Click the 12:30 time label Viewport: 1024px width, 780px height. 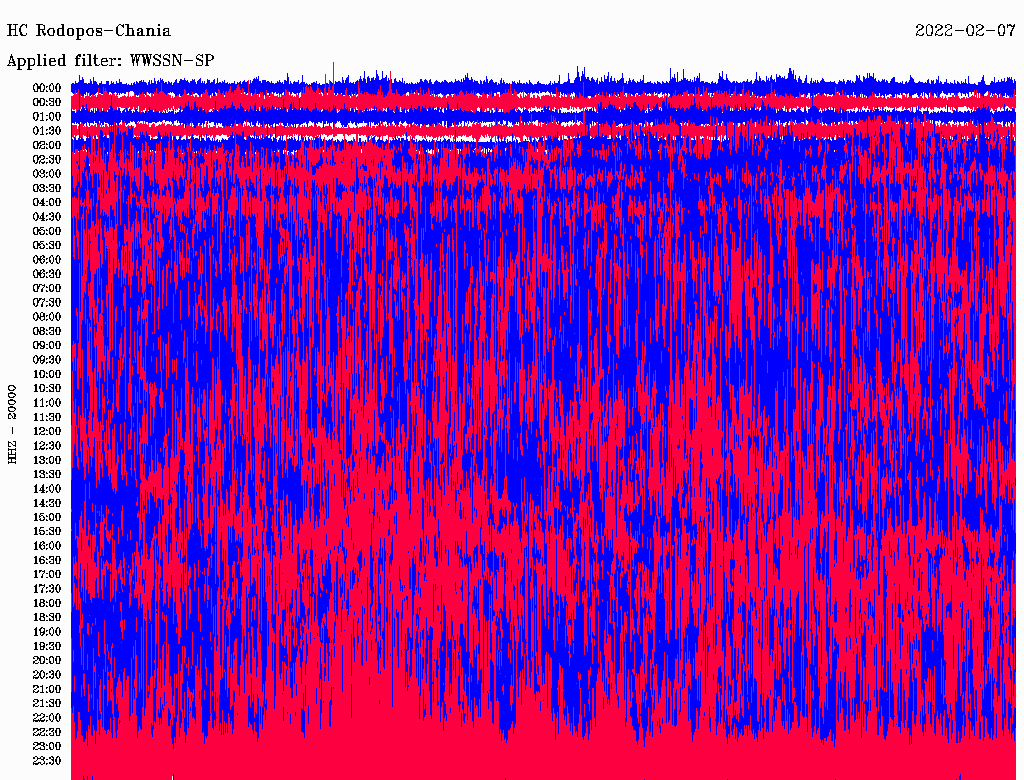pos(47,446)
